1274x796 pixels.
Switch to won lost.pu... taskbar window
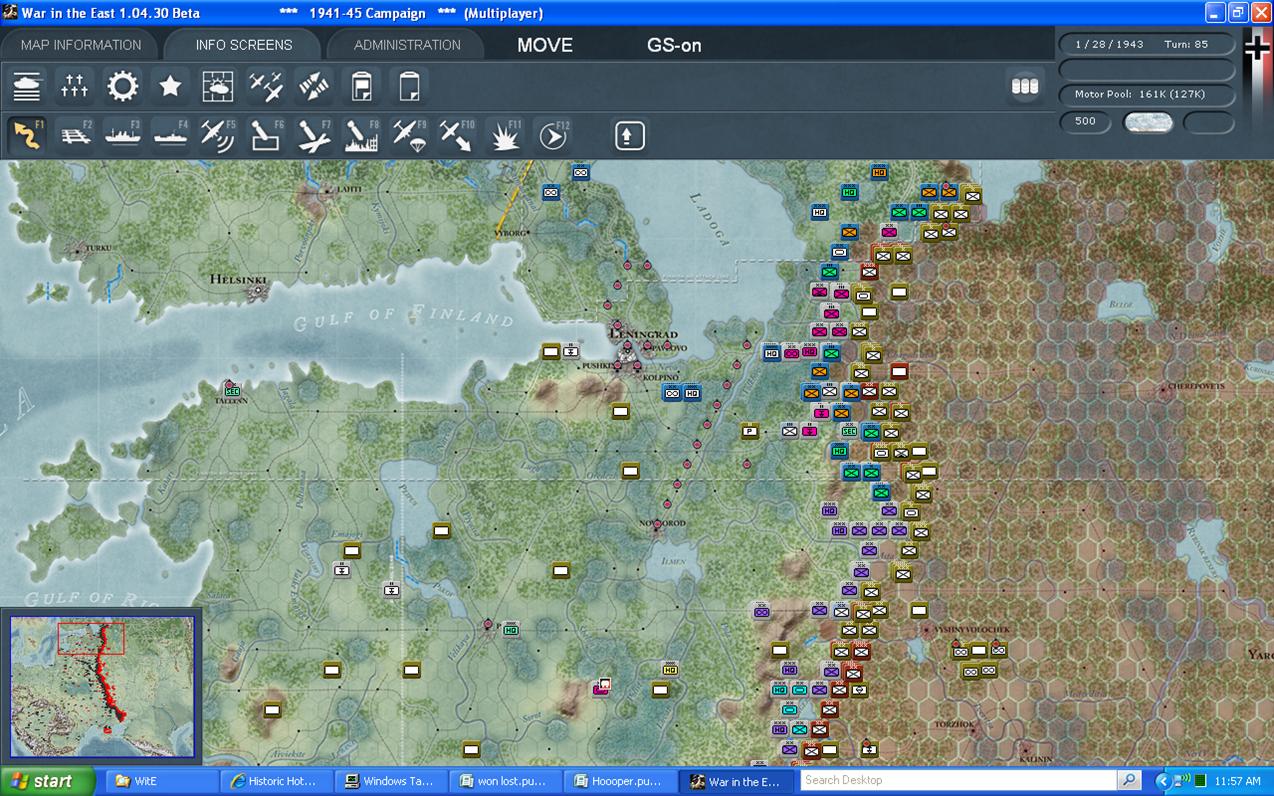click(x=504, y=781)
